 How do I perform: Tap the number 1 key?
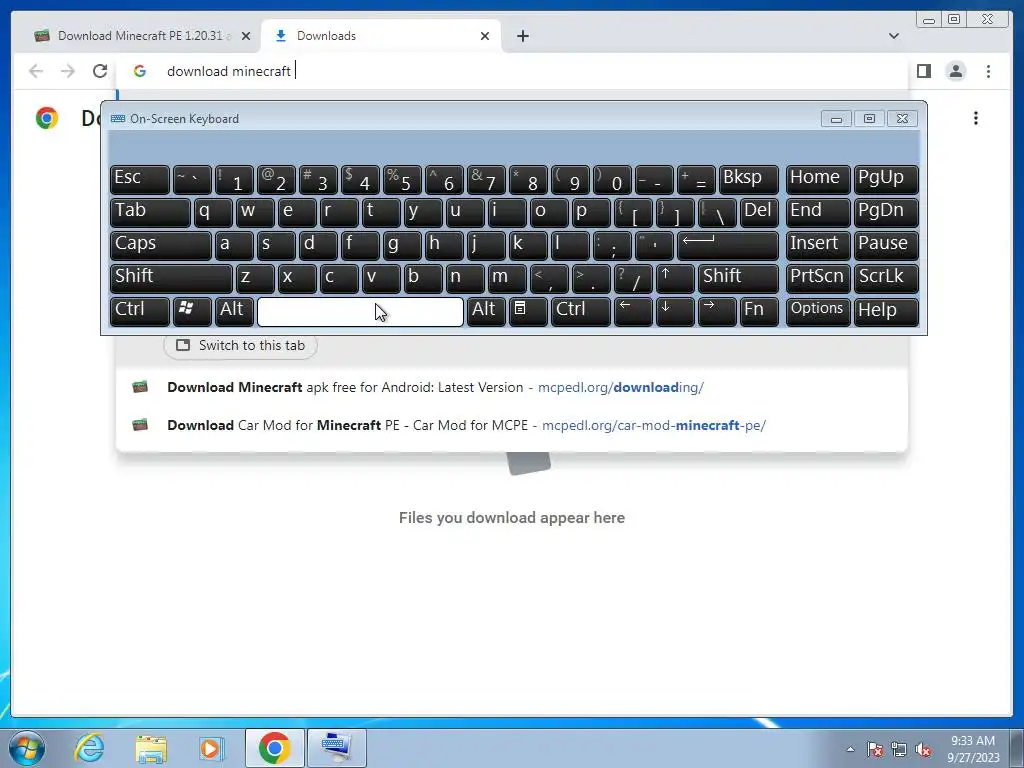coord(234,180)
